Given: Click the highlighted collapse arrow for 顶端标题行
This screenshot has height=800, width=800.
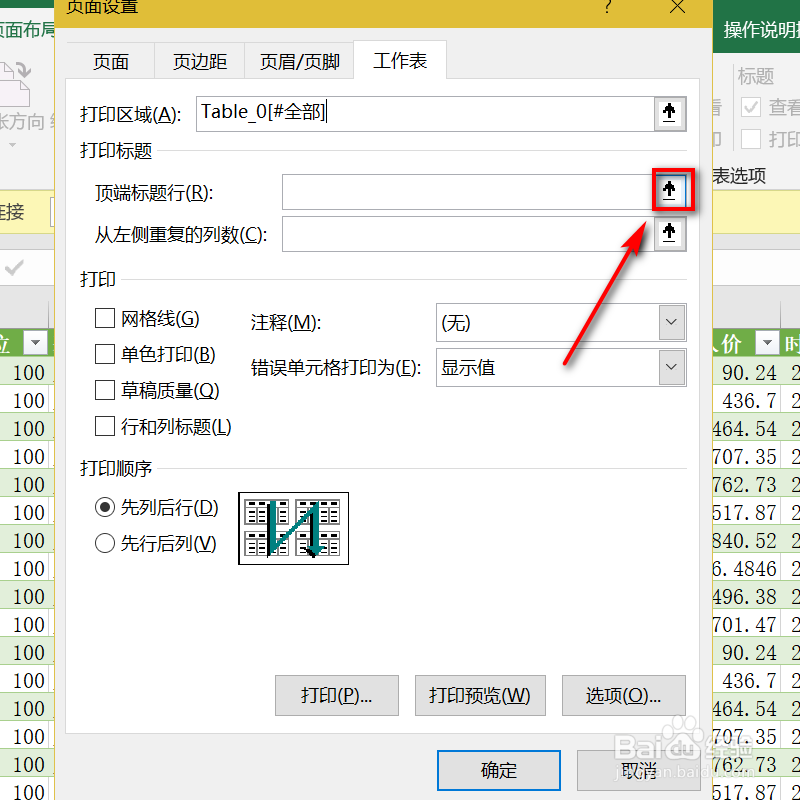Looking at the screenshot, I should 669,189.
